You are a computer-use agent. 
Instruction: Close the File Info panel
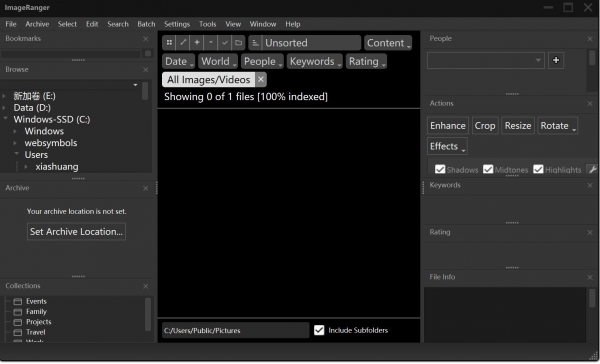point(590,277)
